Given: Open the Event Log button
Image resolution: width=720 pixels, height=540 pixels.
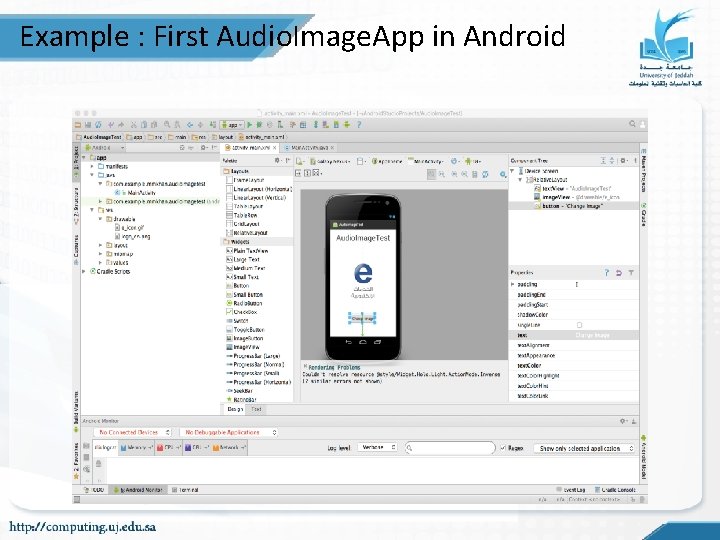Looking at the screenshot, I should point(571,490).
